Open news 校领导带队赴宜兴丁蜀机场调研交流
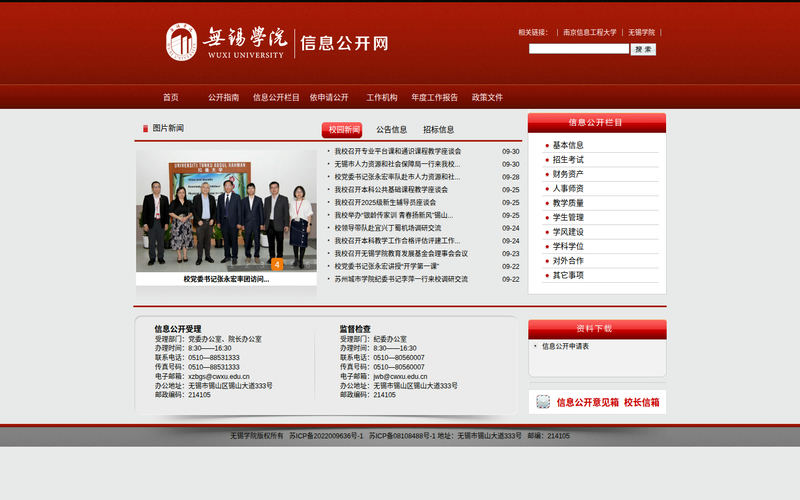 pyautogui.click(x=388, y=228)
